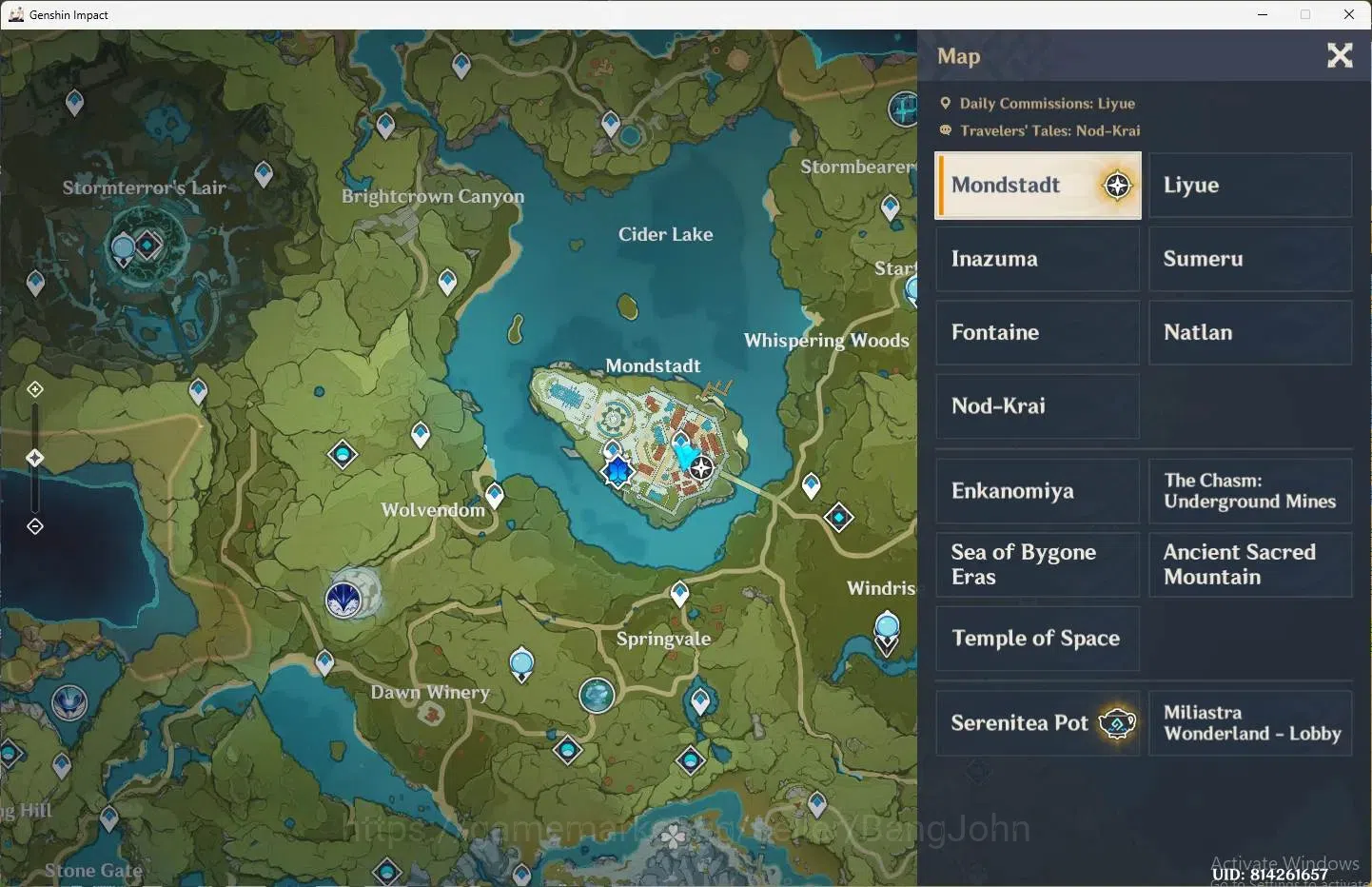Open Sea of Bygone Eras map
Image resolution: width=1372 pixels, height=887 pixels.
[x=1037, y=564]
